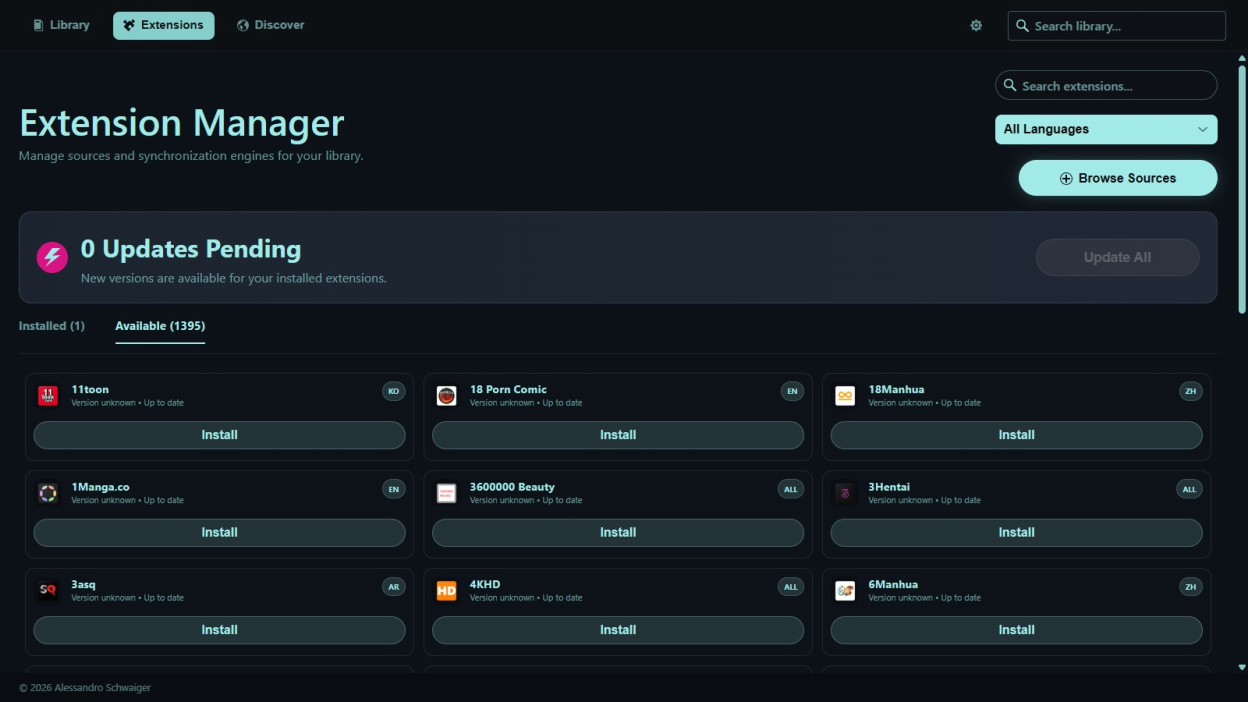The width and height of the screenshot is (1248, 702).
Task: Click the 4KHD extension name
Action: [485, 584]
